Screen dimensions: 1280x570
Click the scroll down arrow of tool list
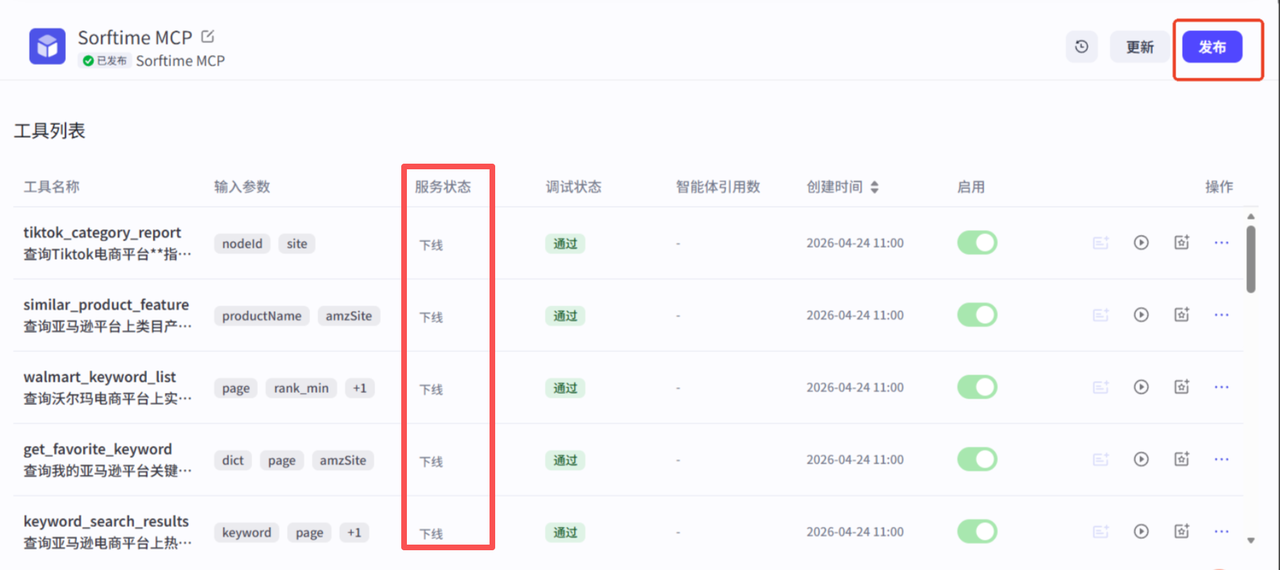click(1251, 540)
